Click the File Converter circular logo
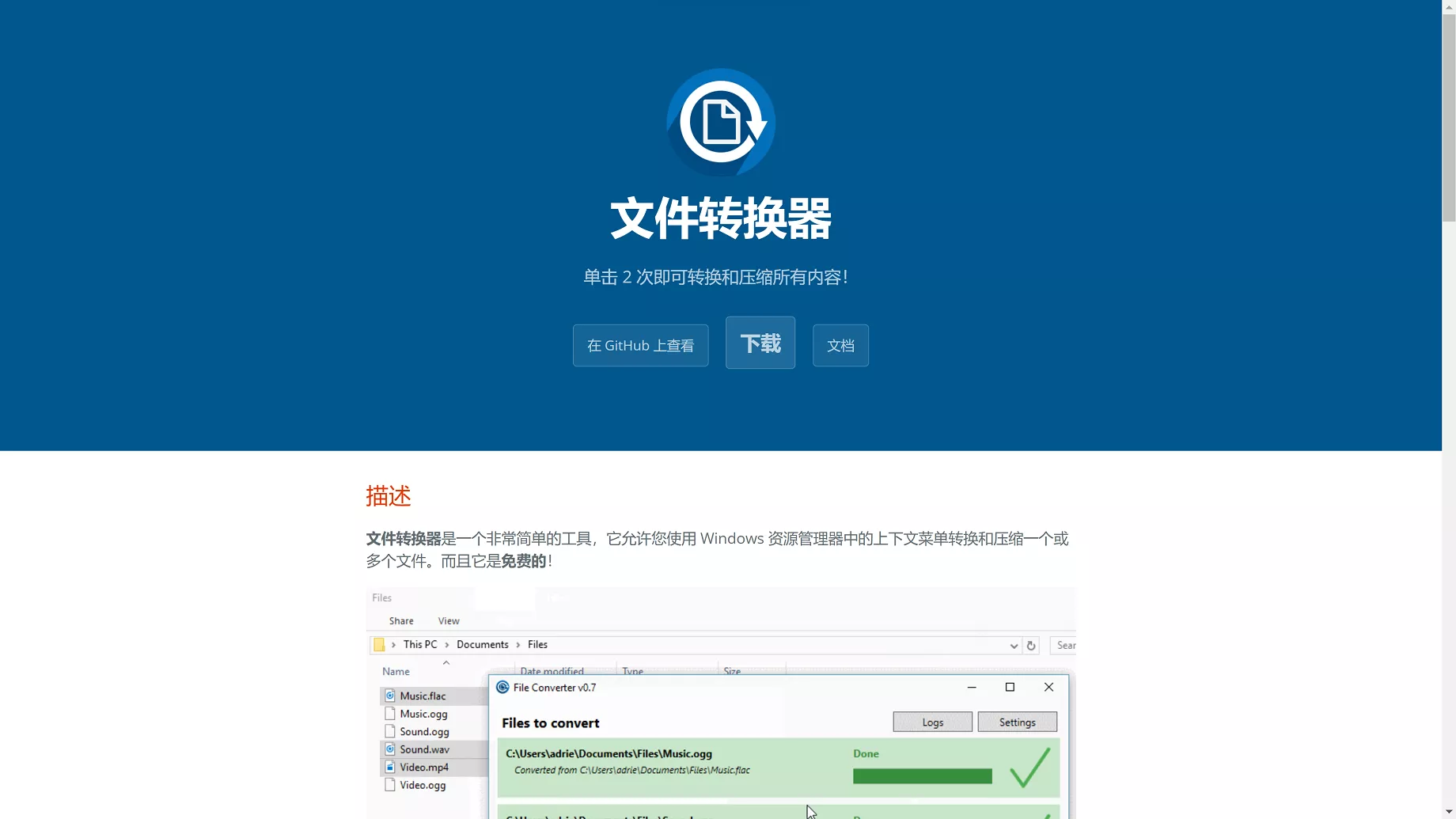Viewport: 1456px width, 819px height. point(720,123)
